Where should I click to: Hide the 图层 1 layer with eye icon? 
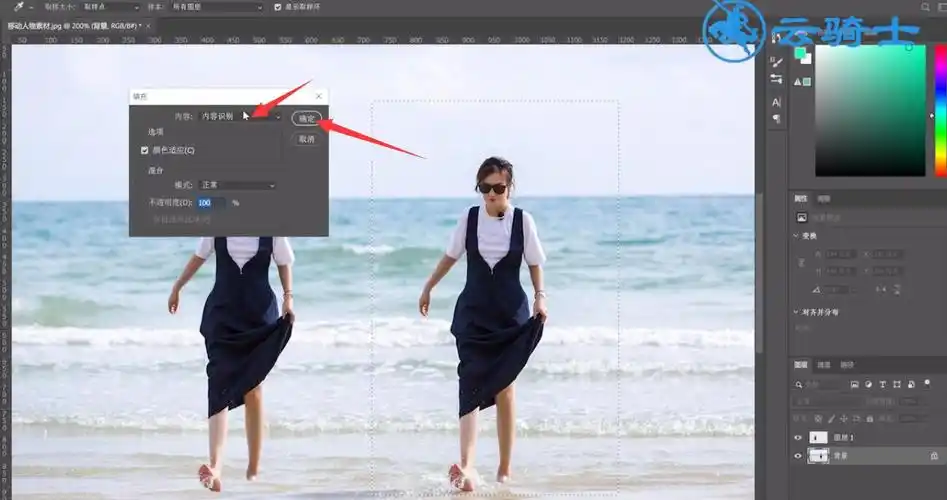tap(798, 437)
